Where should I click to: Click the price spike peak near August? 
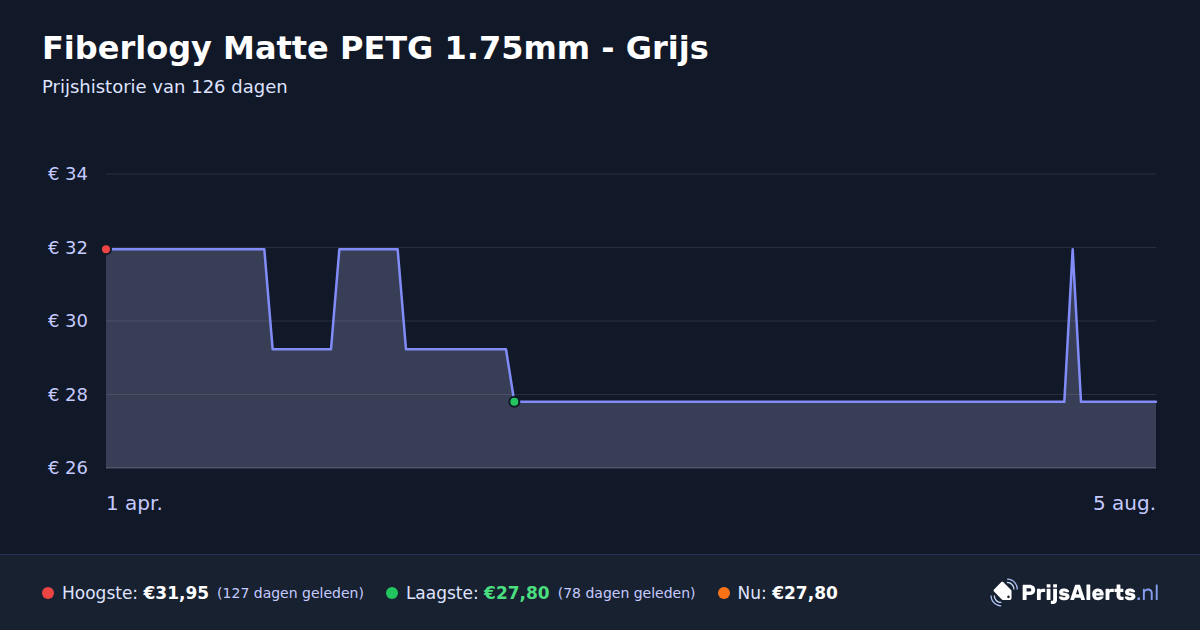coord(1072,250)
